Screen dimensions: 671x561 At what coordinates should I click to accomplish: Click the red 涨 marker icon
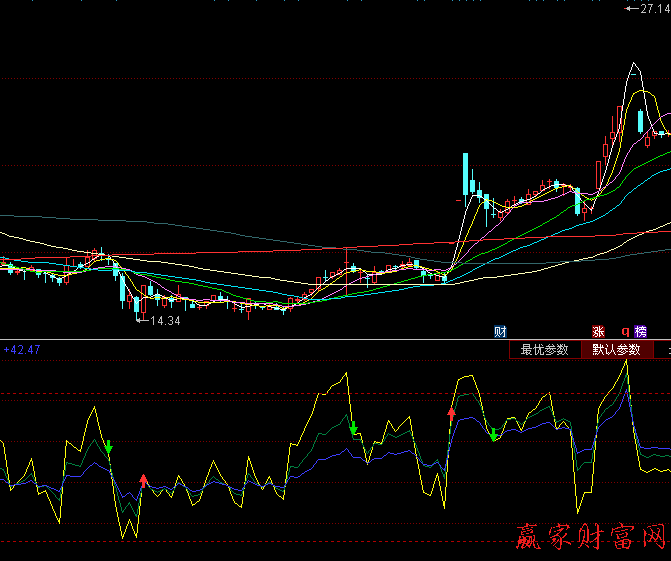coord(599,331)
